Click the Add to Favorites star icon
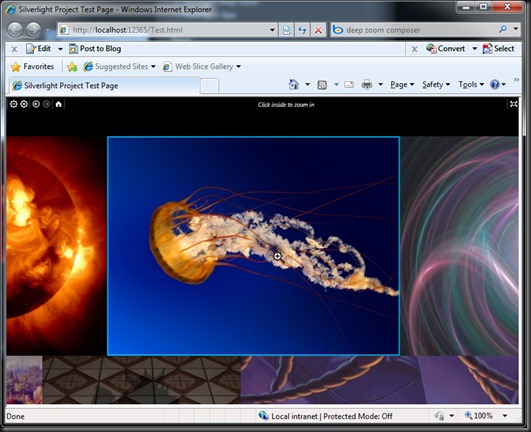531x432 pixels. pos(72,67)
